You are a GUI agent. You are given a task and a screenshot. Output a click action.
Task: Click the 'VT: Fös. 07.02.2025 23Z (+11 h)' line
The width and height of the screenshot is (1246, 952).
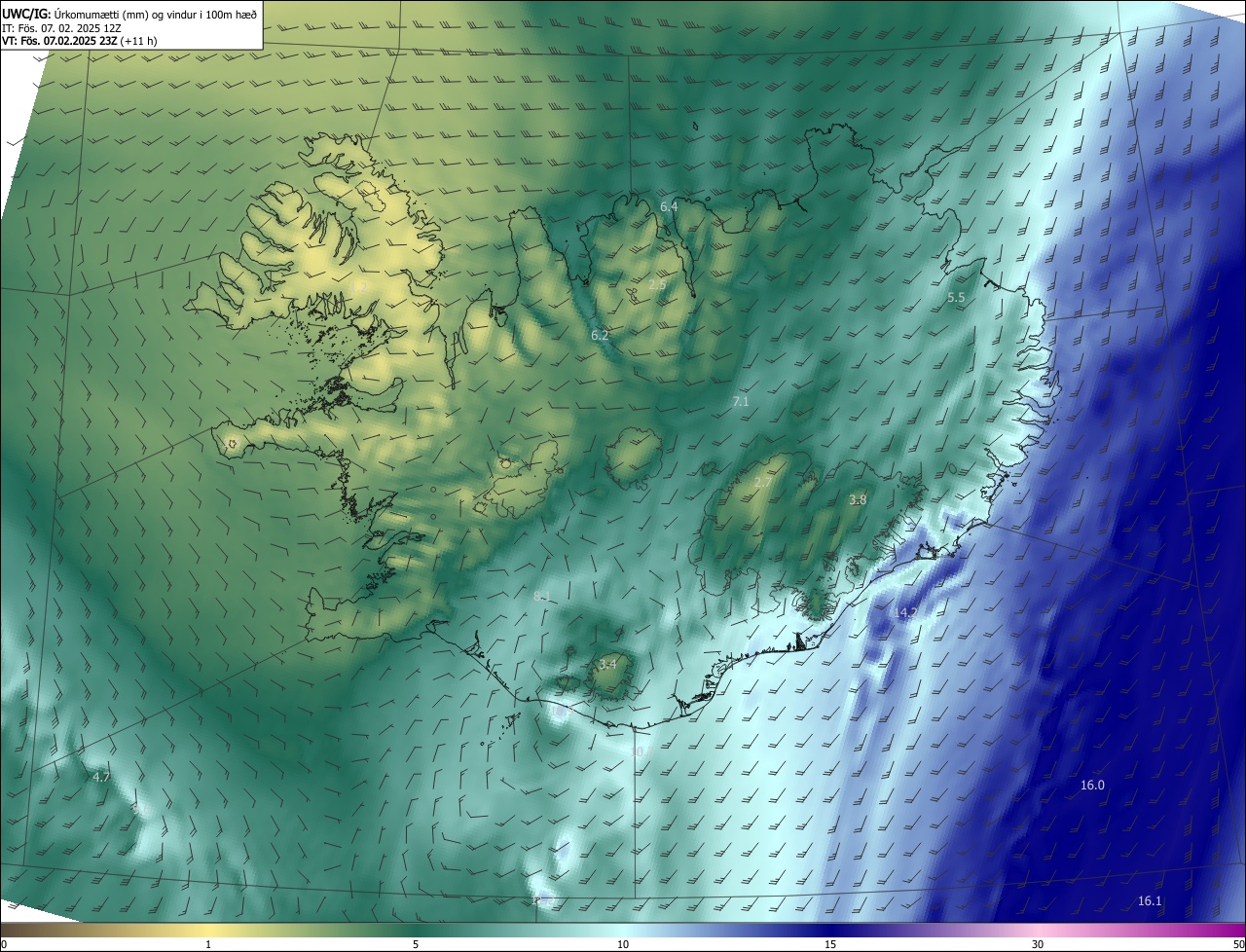point(79,41)
